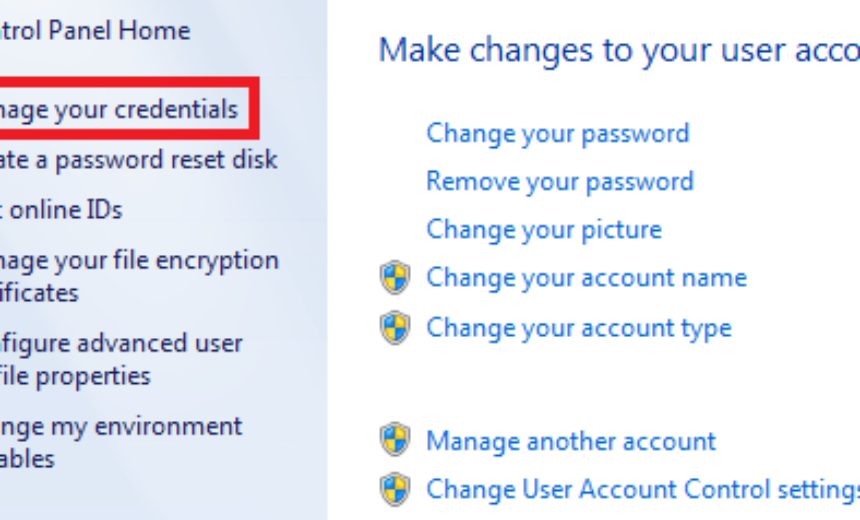This screenshot has width=860, height=520.
Task: Select Create a password reset disk
Action: point(139,160)
